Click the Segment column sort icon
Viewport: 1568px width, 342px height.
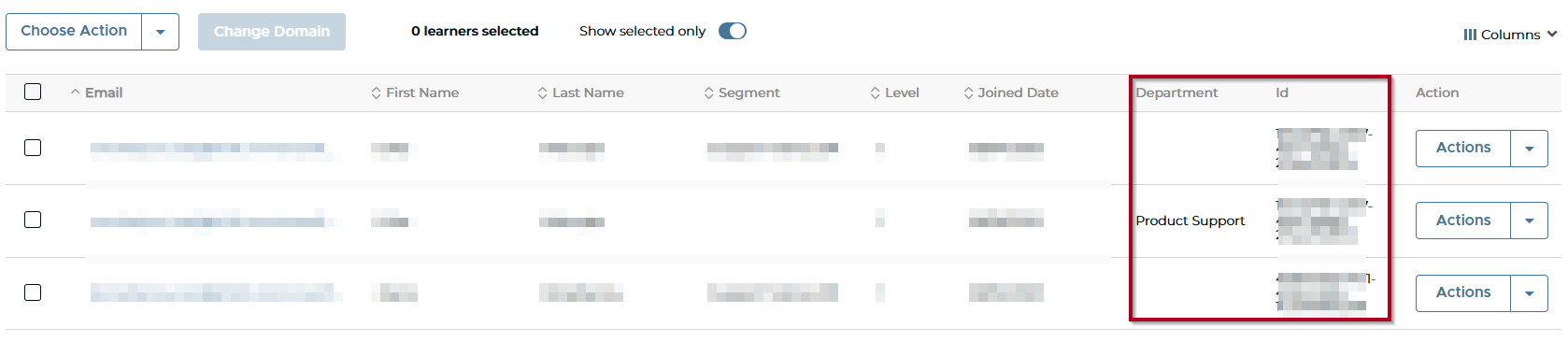click(x=708, y=93)
